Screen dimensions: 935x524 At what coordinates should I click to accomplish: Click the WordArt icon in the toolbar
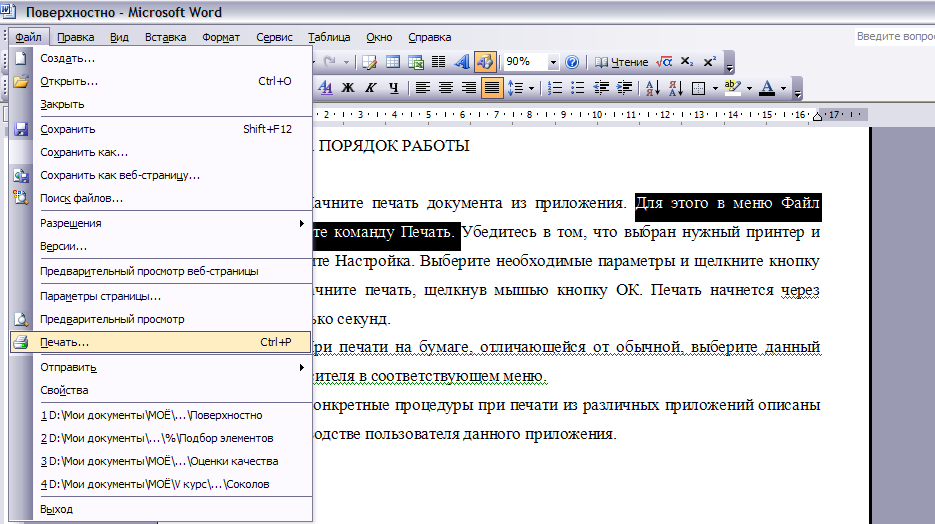[x=462, y=62]
